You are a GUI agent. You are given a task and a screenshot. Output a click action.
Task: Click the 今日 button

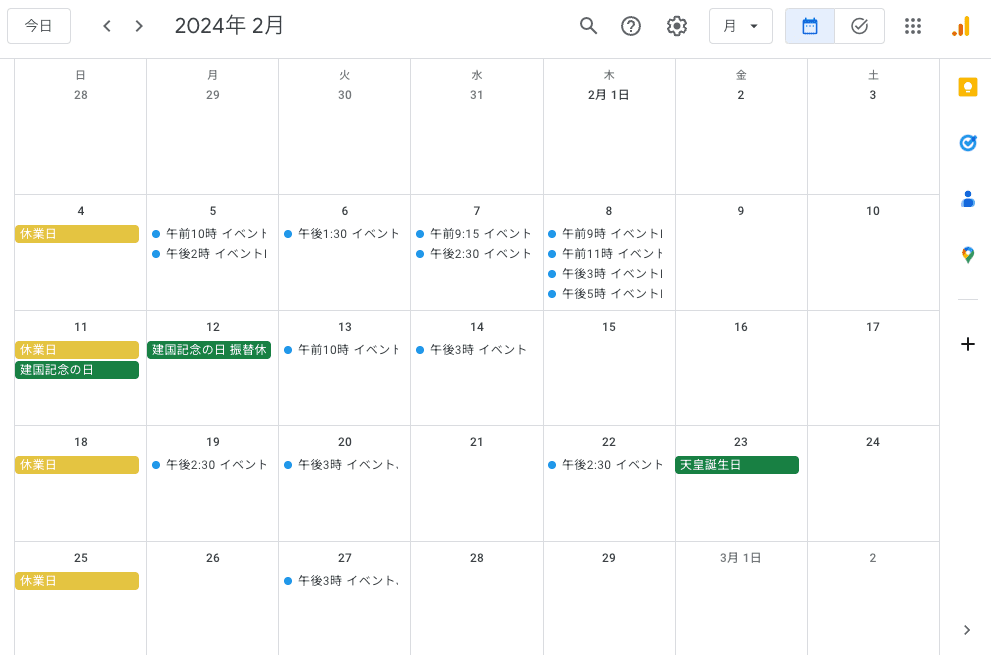coord(39,26)
